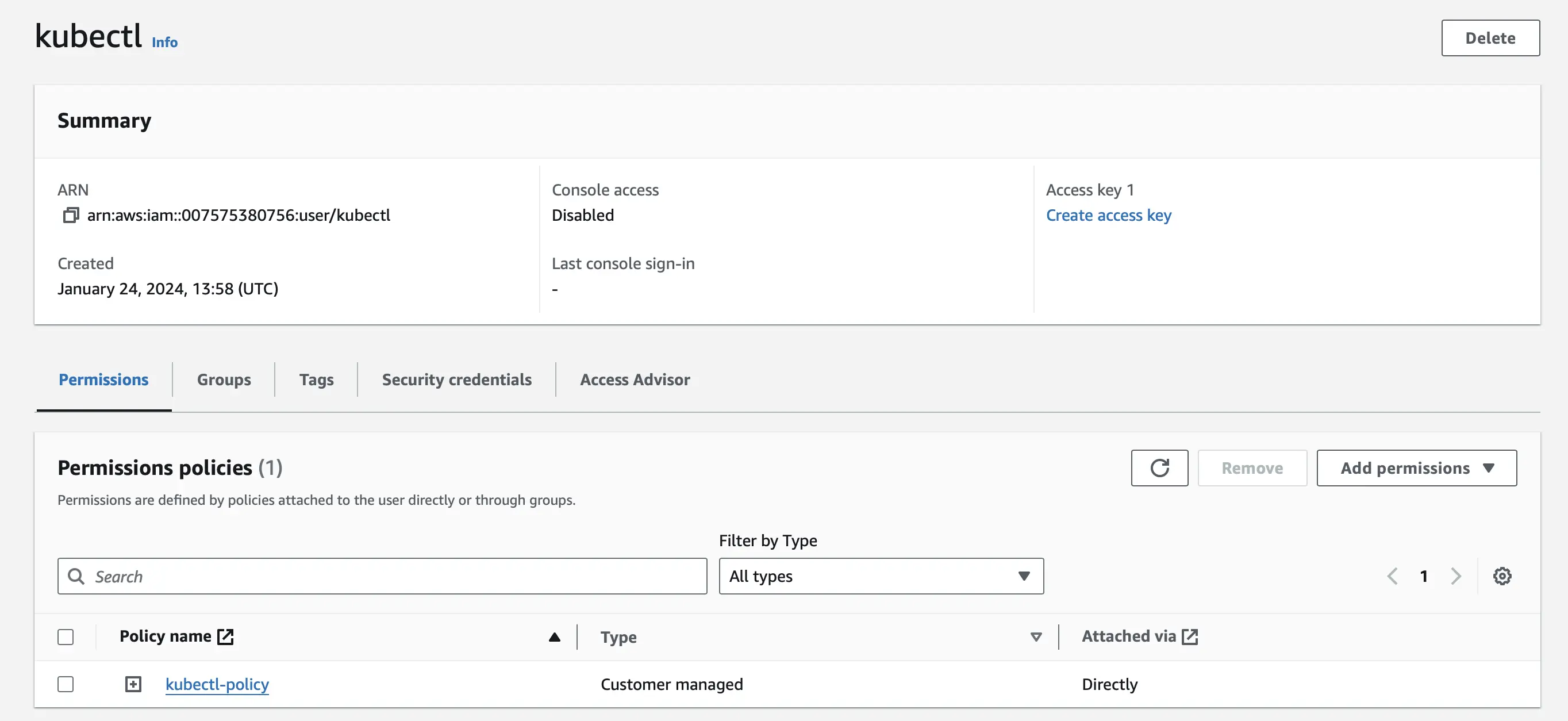Screen dimensions: 1568x721
Task: Open the Info link beside kubectl
Action: pos(164,42)
